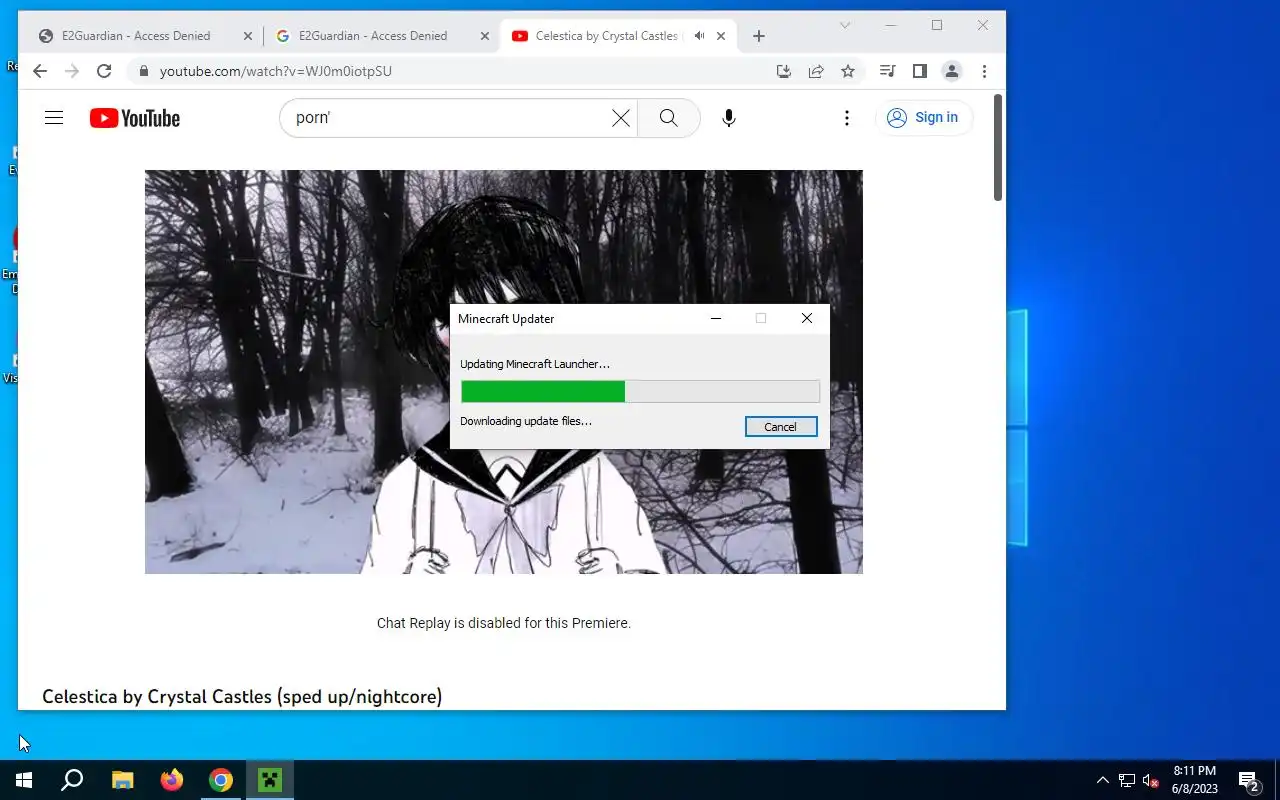Show hidden system tray icons
Image resolution: width=1280 pixels, height=800 pixels.
(1103, 780)
